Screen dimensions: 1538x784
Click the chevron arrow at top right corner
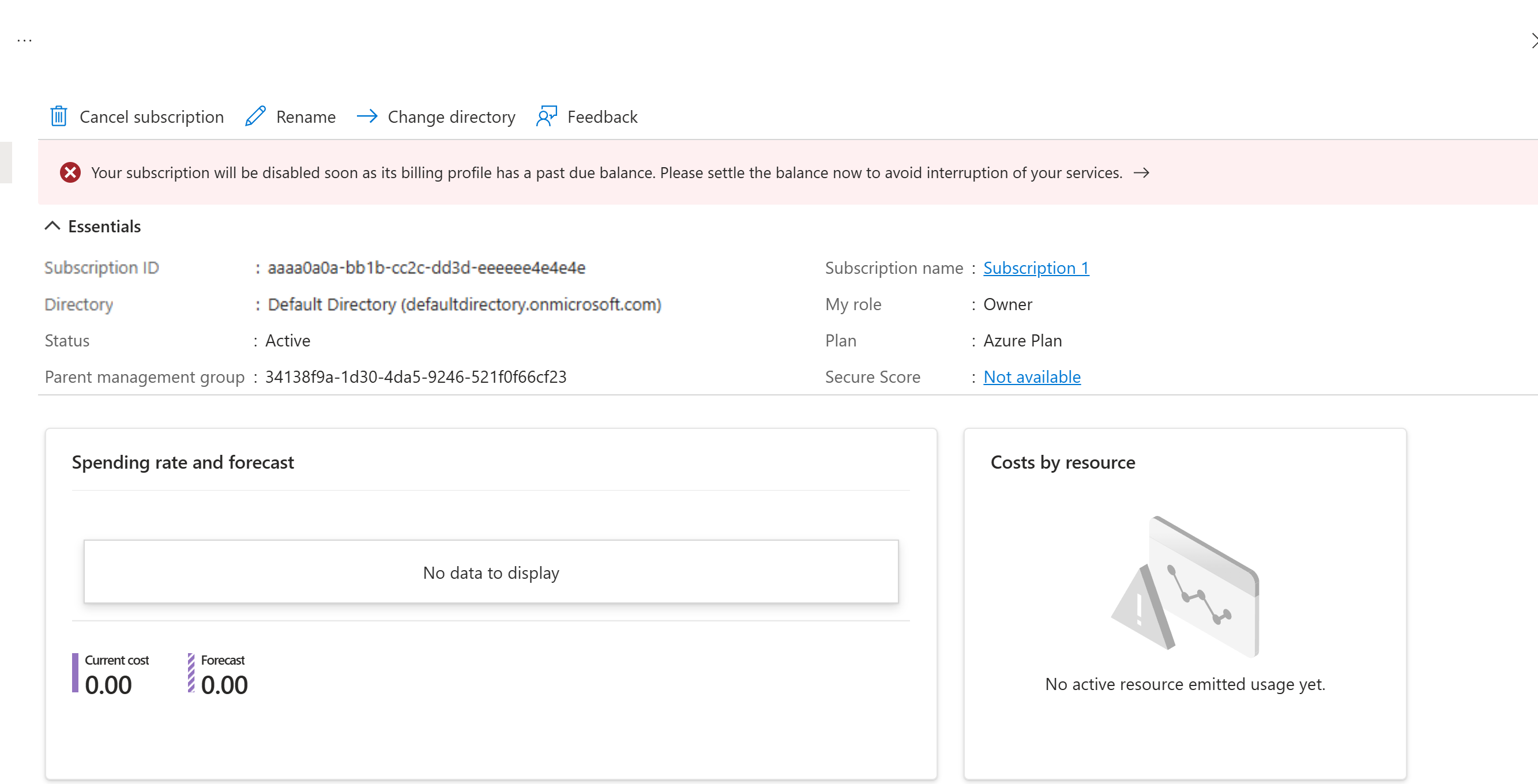1533,40
